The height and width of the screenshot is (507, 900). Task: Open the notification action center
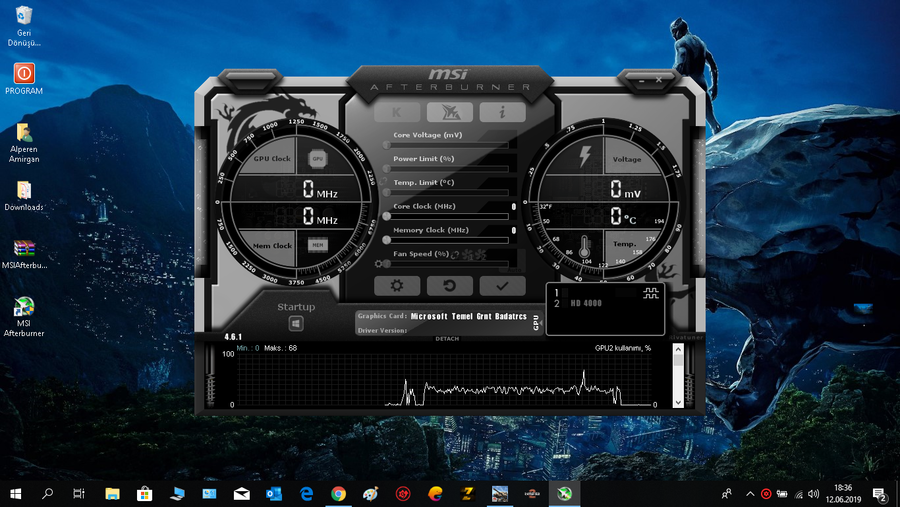[880, 494]
